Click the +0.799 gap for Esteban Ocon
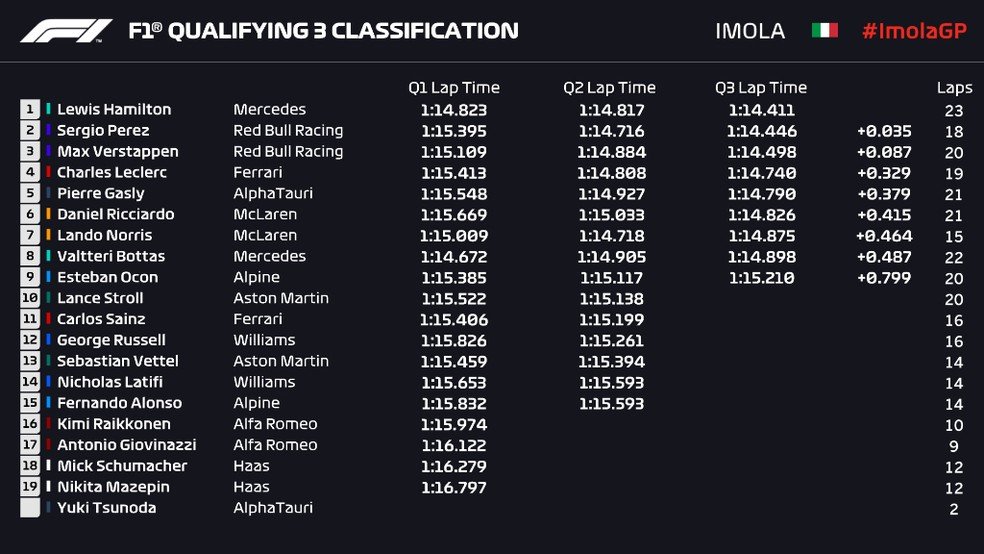 [884, 278]
